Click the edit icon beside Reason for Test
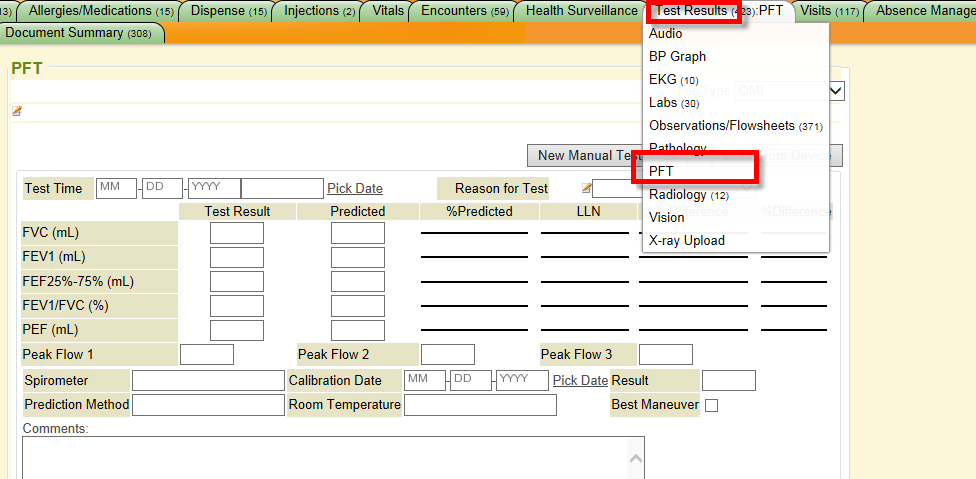 point(587,188)
